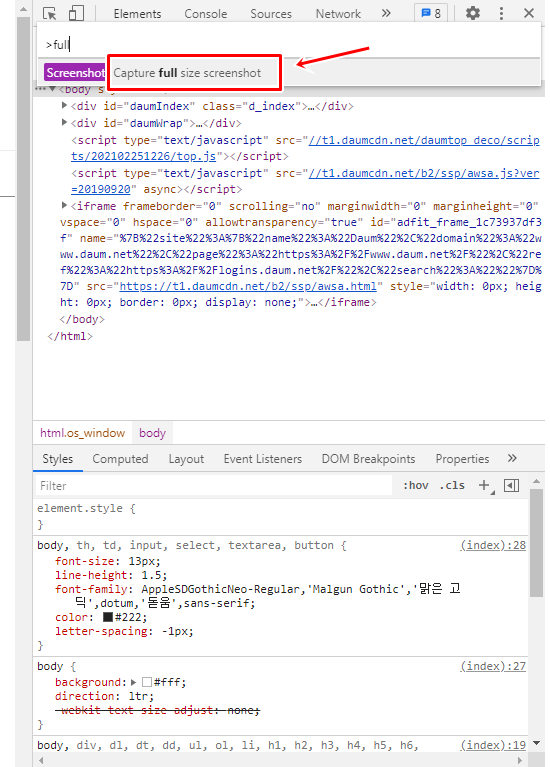Image resolution: width=550 pixels, height=767 pixels.
Task: Expand the adfit iframe node
Action: click(x=64, y=205)
